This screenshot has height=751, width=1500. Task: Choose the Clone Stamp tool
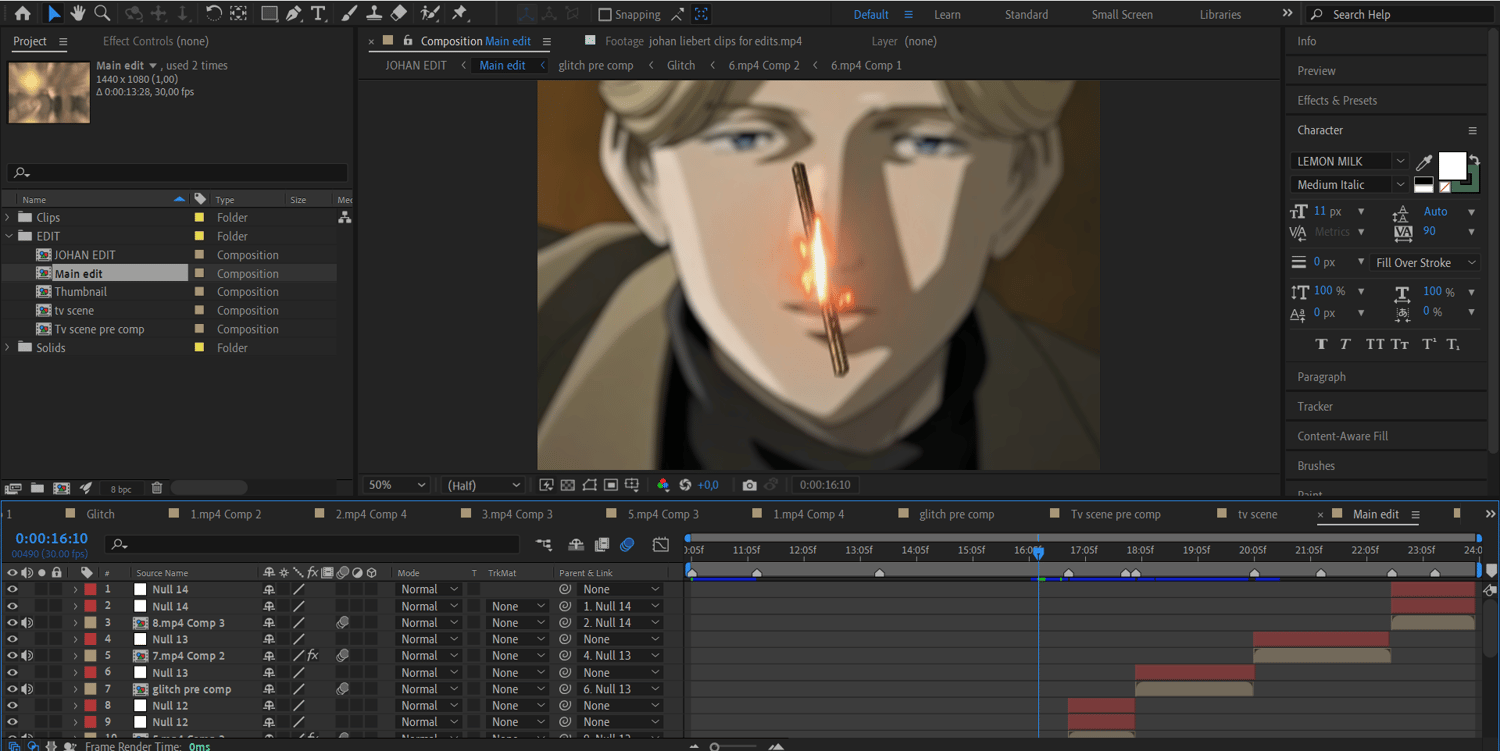374,14
